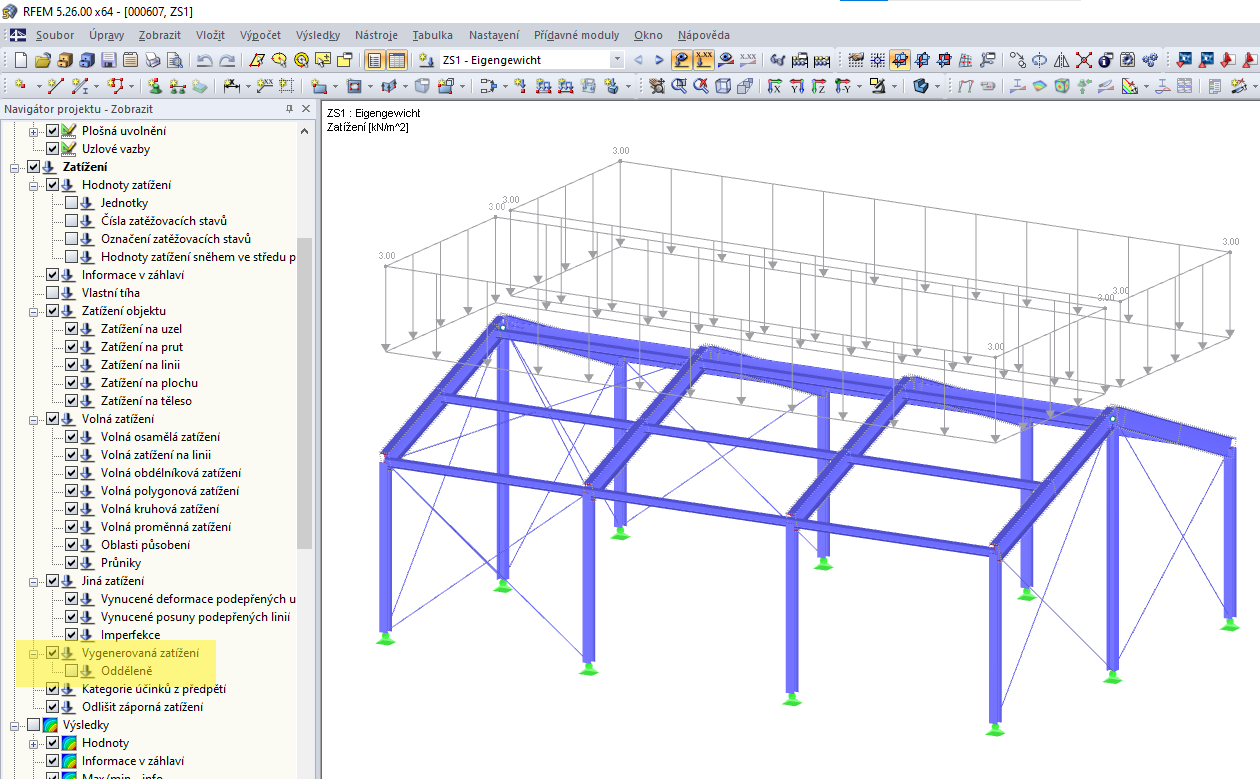Toggle load values x.xx icon
1260x779 pixels.
click(704, 60)
